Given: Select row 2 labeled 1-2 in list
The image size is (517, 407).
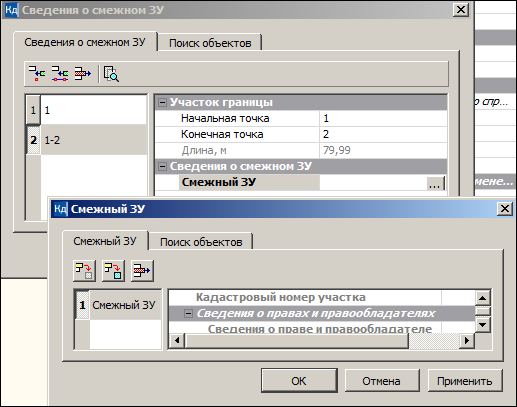Looking at the screenshot, I should pos(87,140).
